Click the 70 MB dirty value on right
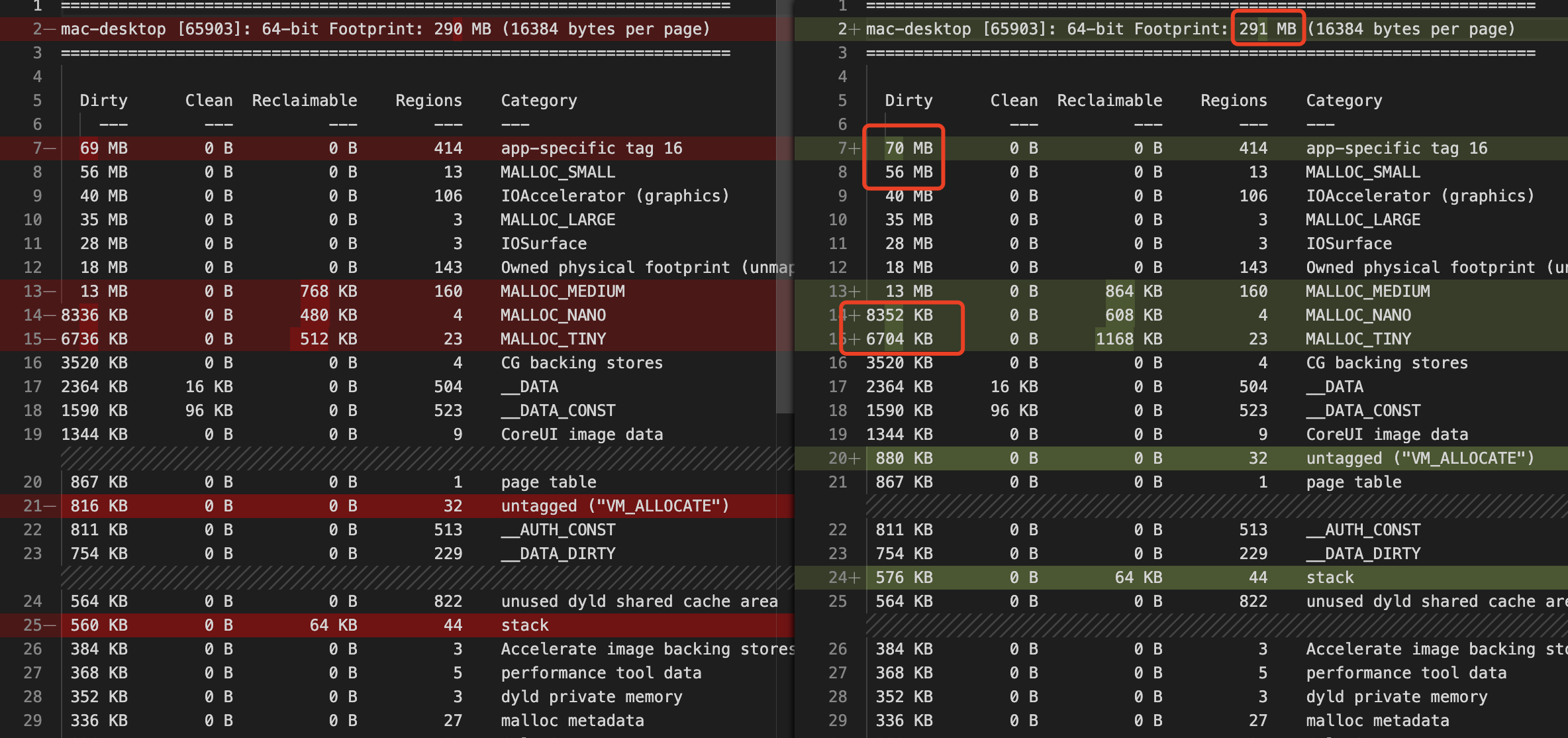 click(x=908, y=148)
